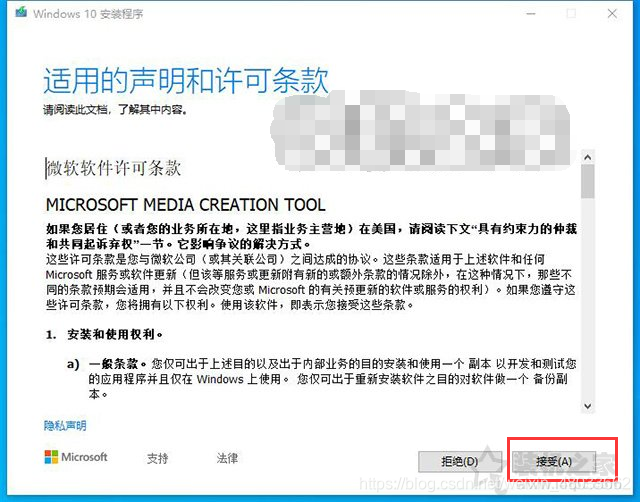The height and width of the screenshot is (502, 640).
Task: Click the license scrollbar down arrow
Action: point(588,406)
